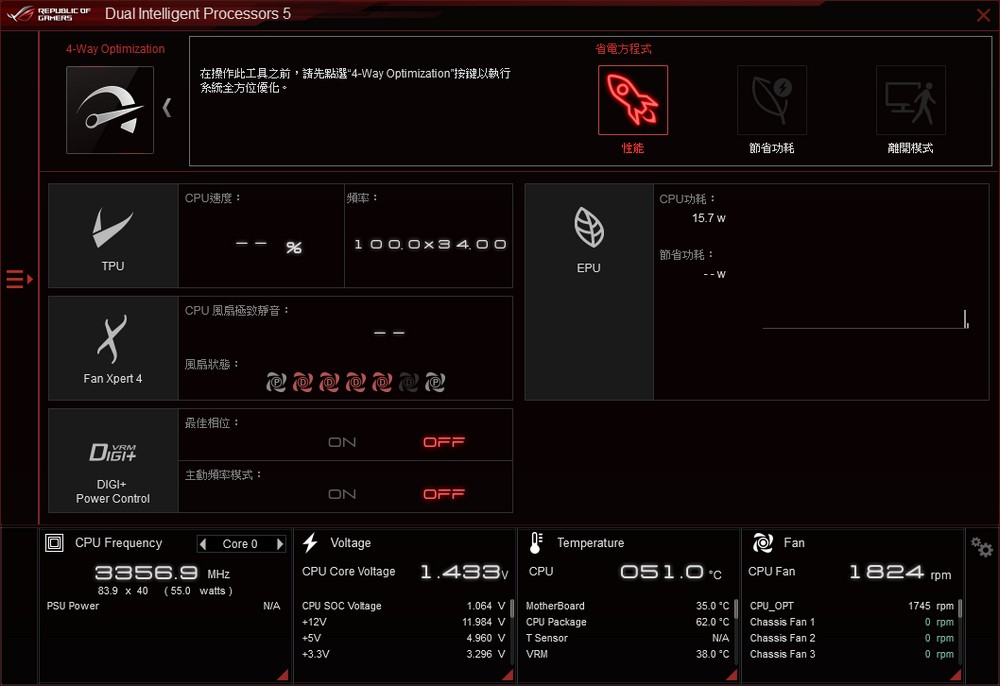Select the 離開模式 away mode icon

pyautogui.click(x=911, y=100)
